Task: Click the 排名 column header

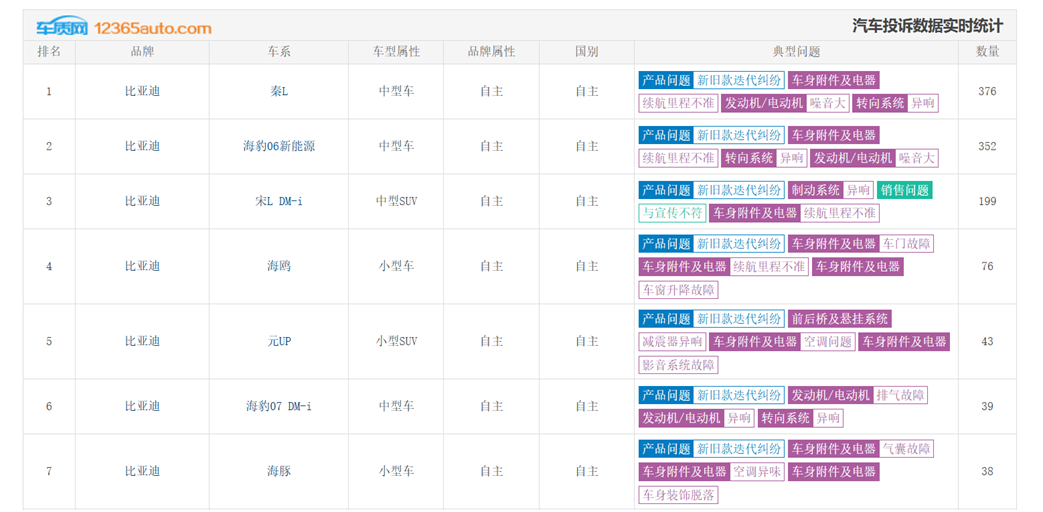Action: (49, 52)
